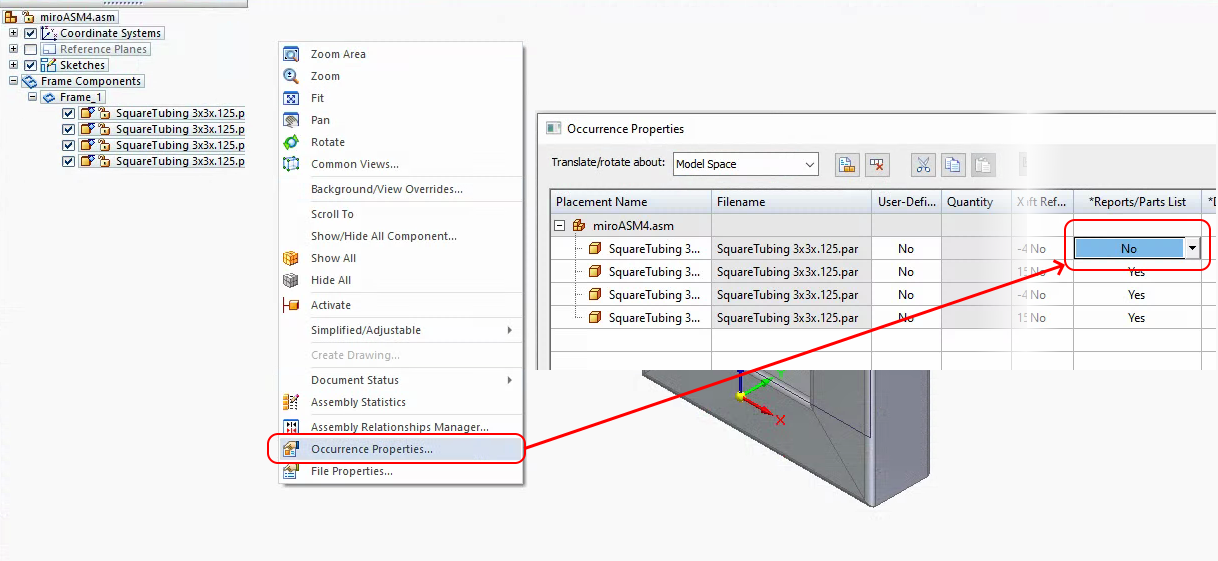Screen dimensions: 1218x561
Task: Choose the Fit view icon
Action: 291,98
